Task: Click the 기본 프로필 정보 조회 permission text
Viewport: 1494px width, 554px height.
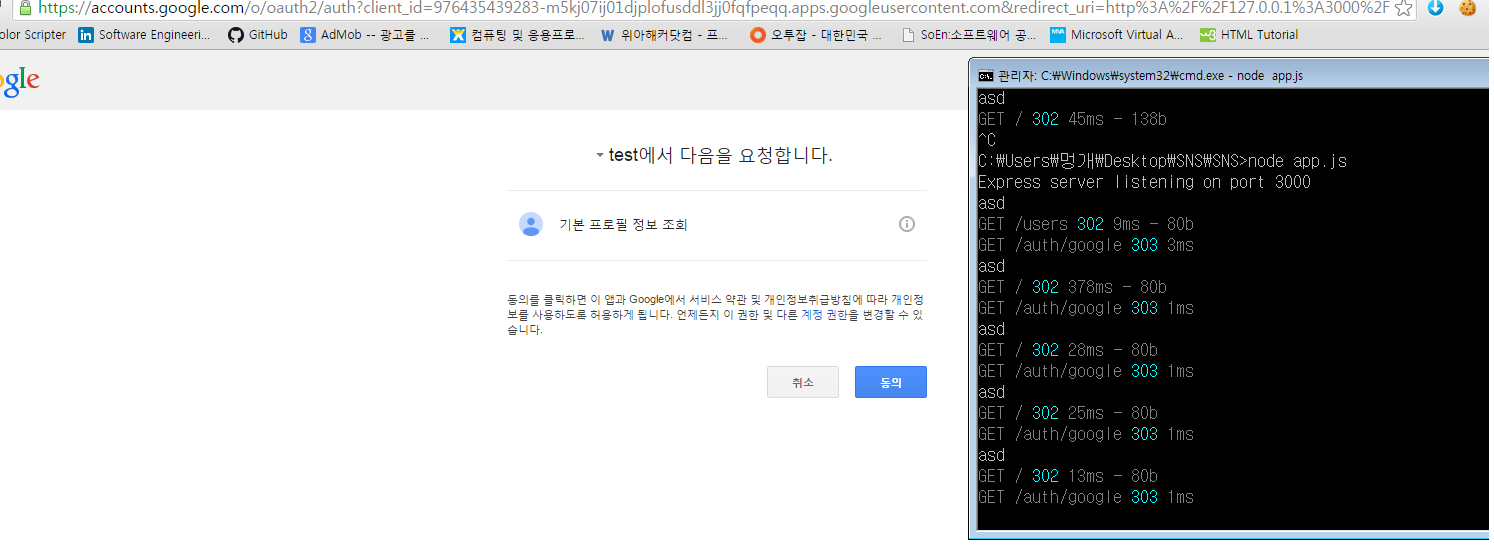Action: tap(623, 225)
